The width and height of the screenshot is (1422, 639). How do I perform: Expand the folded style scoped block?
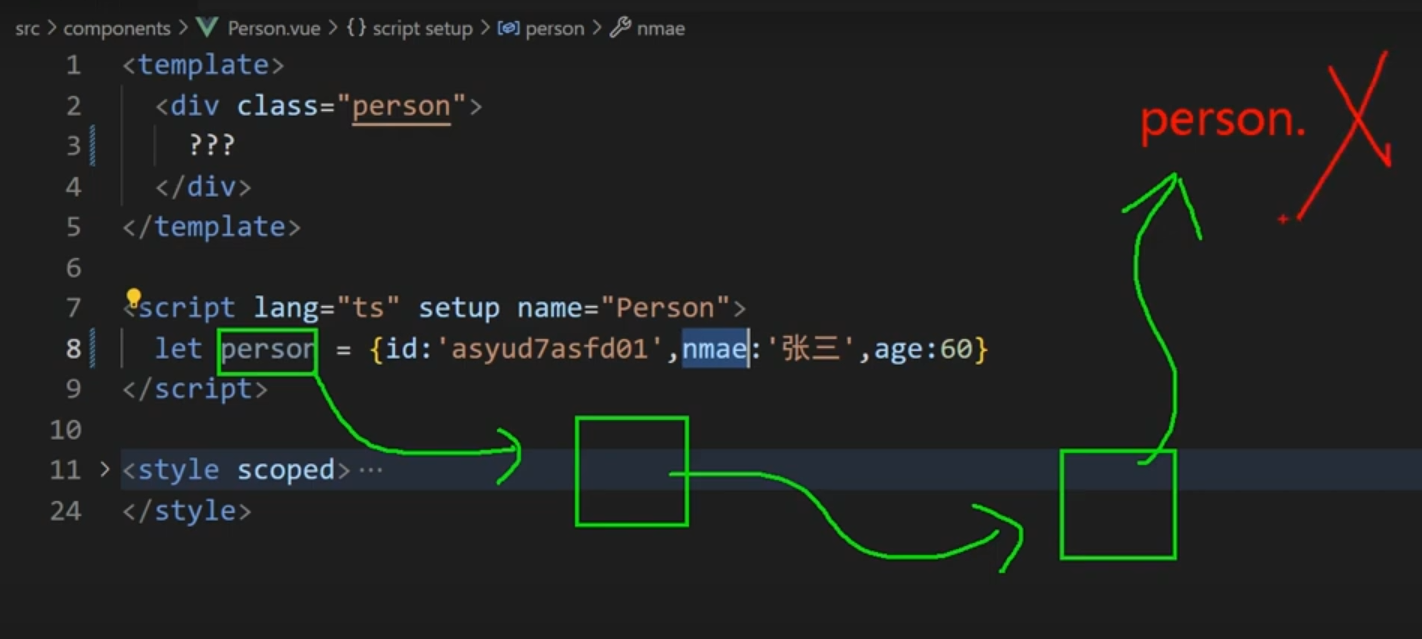click(105, 469)
